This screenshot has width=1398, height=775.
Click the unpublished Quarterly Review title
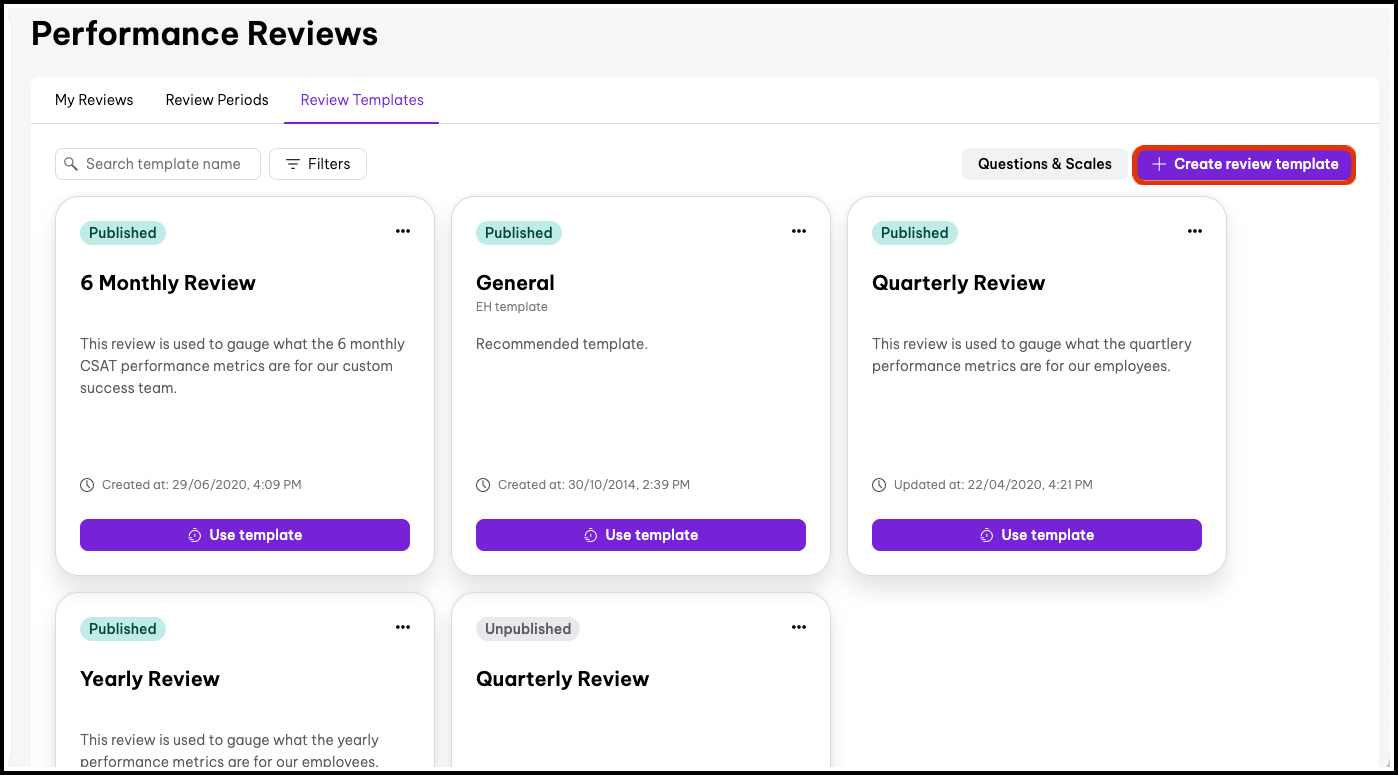[x=562, y=679]
